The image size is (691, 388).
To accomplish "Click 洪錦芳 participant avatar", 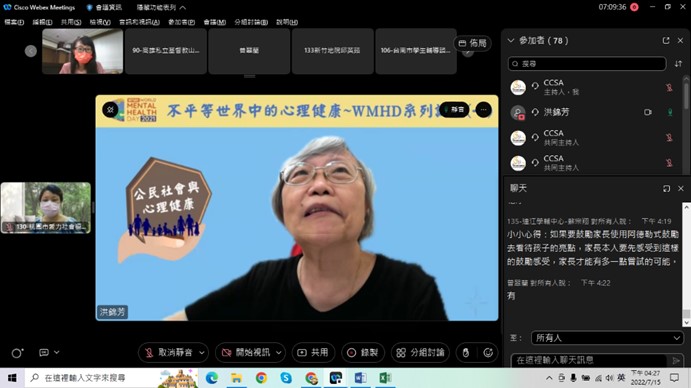I will [x=518, y=113].
